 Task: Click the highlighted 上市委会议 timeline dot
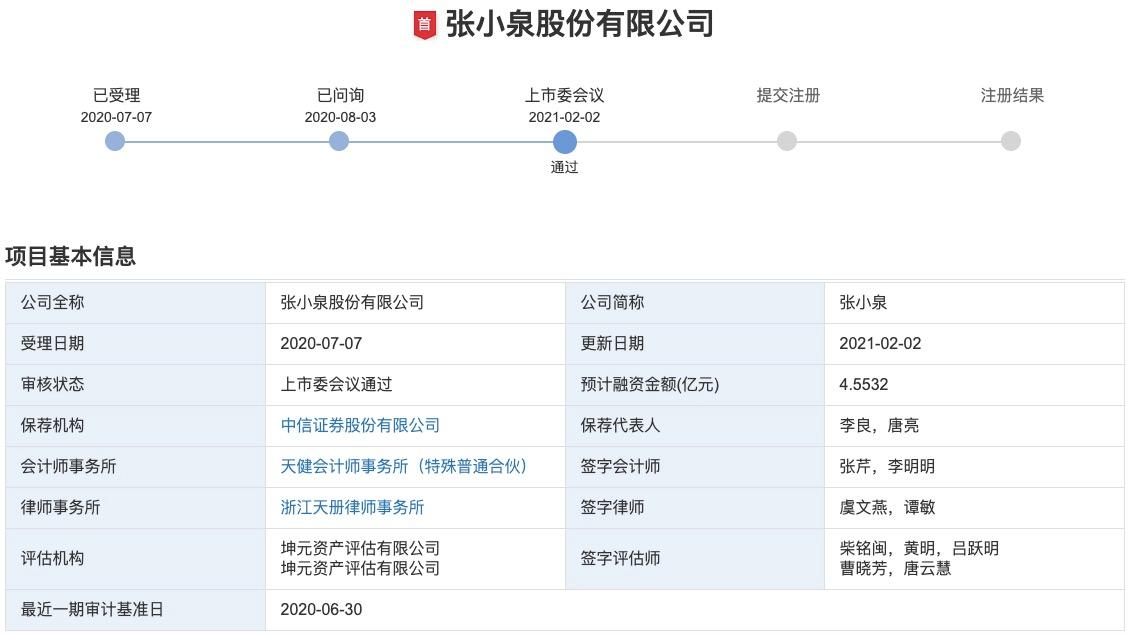point(565,141)
